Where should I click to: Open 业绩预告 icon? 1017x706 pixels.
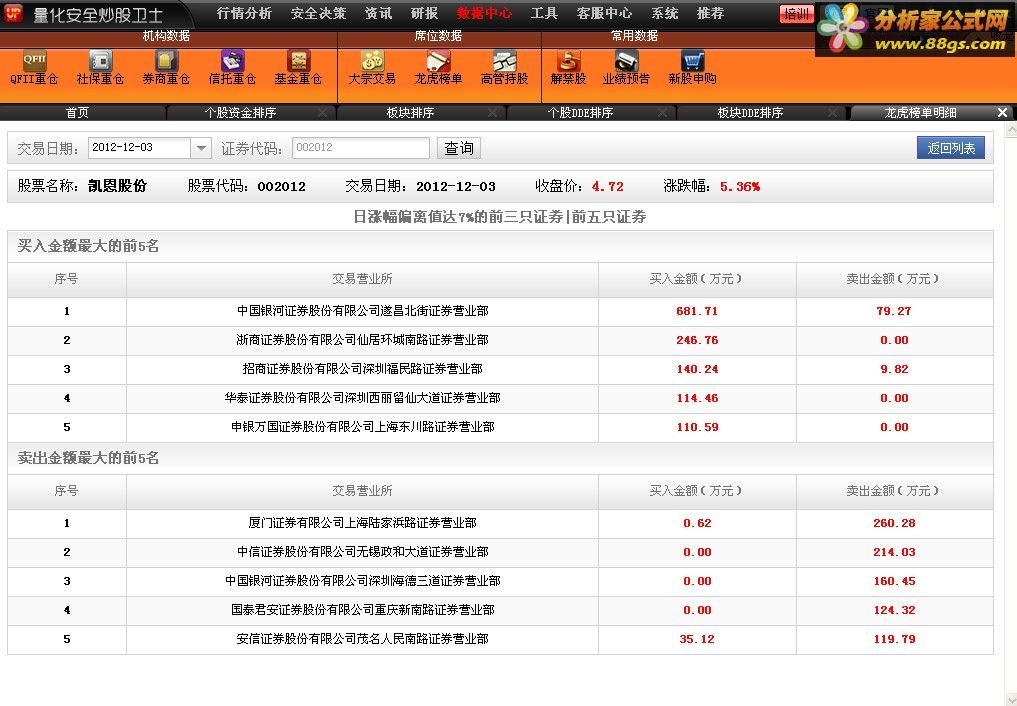click(x=626, y=67)
